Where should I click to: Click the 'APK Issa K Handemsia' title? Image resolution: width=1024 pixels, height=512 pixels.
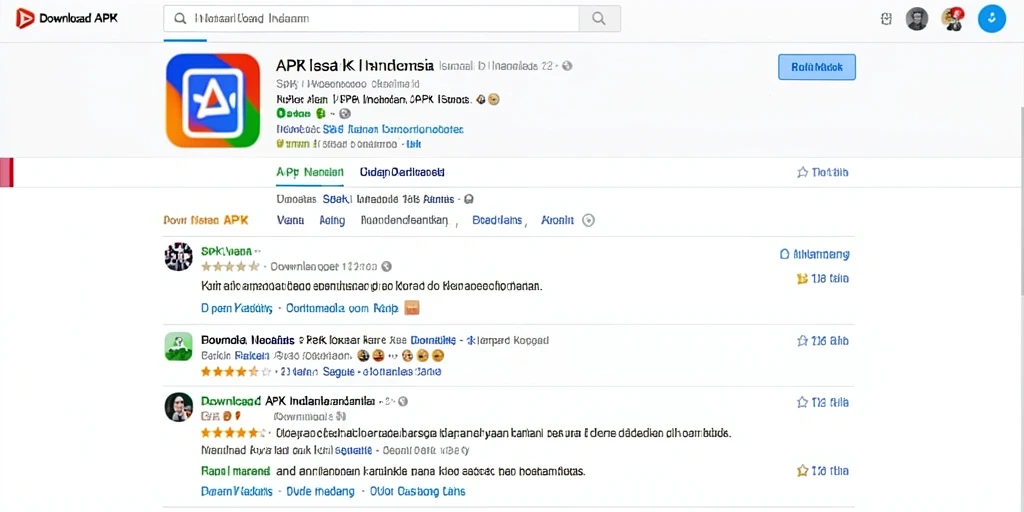tap(355, 65)
